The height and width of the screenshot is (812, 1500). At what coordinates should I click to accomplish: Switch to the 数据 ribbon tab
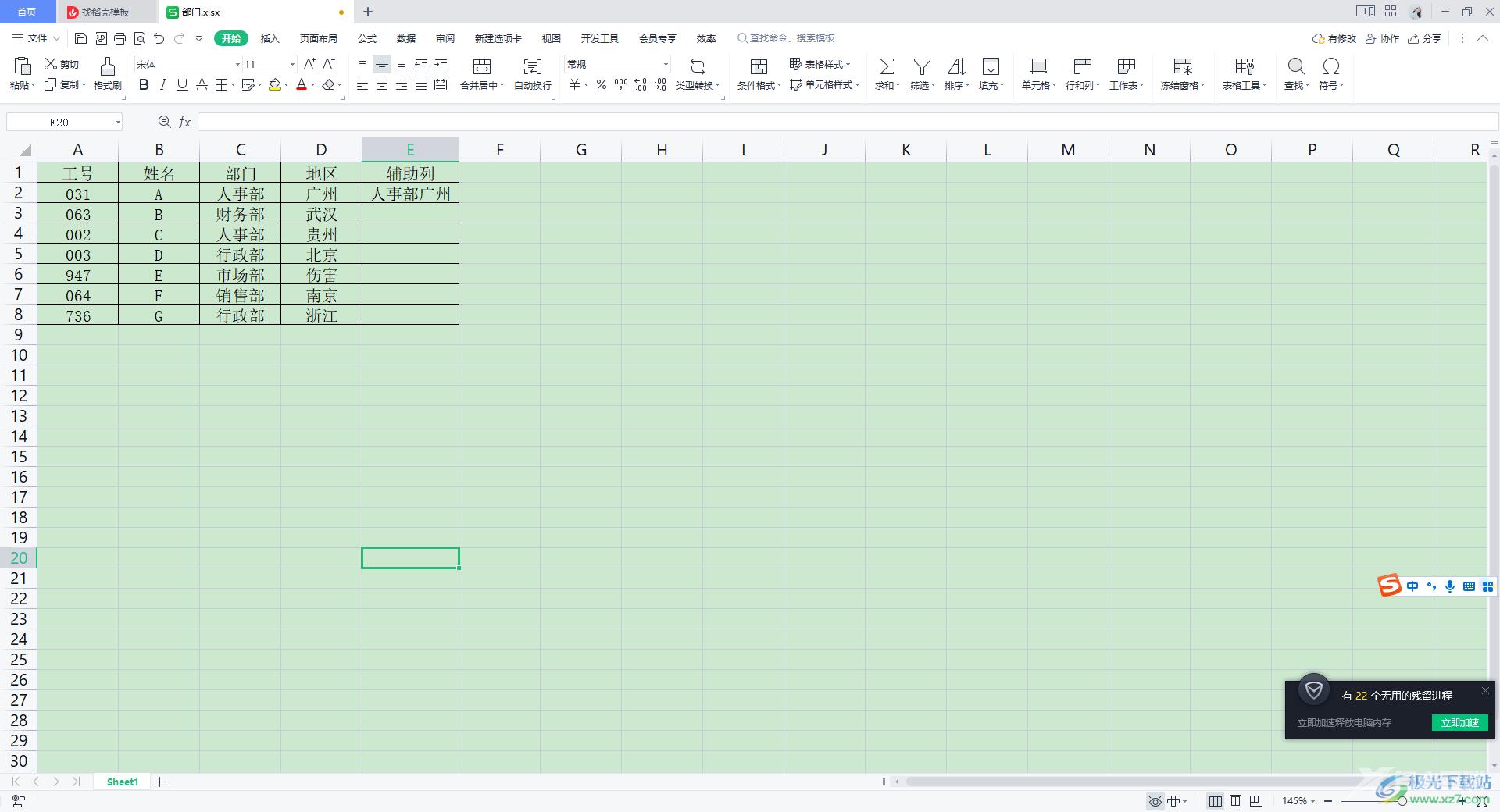coord(405,38)
